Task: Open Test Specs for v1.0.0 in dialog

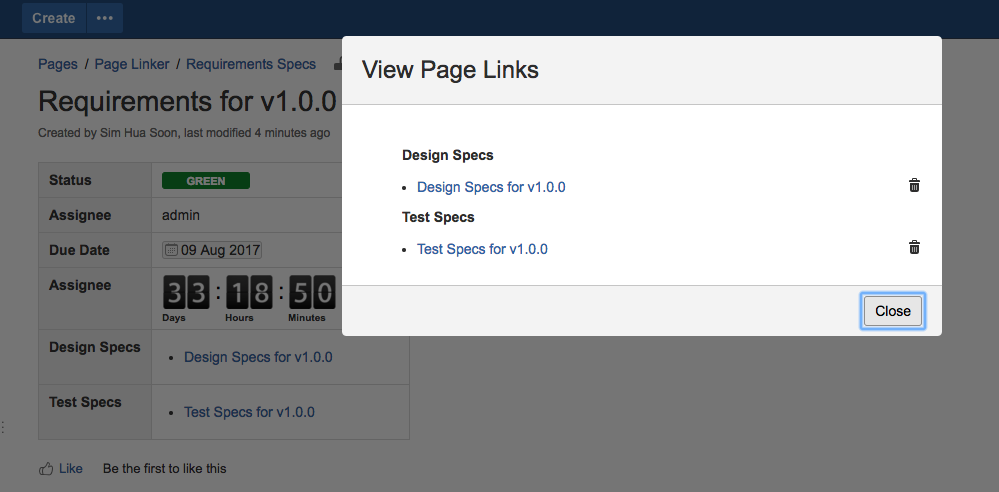Action: coord(482,249)
